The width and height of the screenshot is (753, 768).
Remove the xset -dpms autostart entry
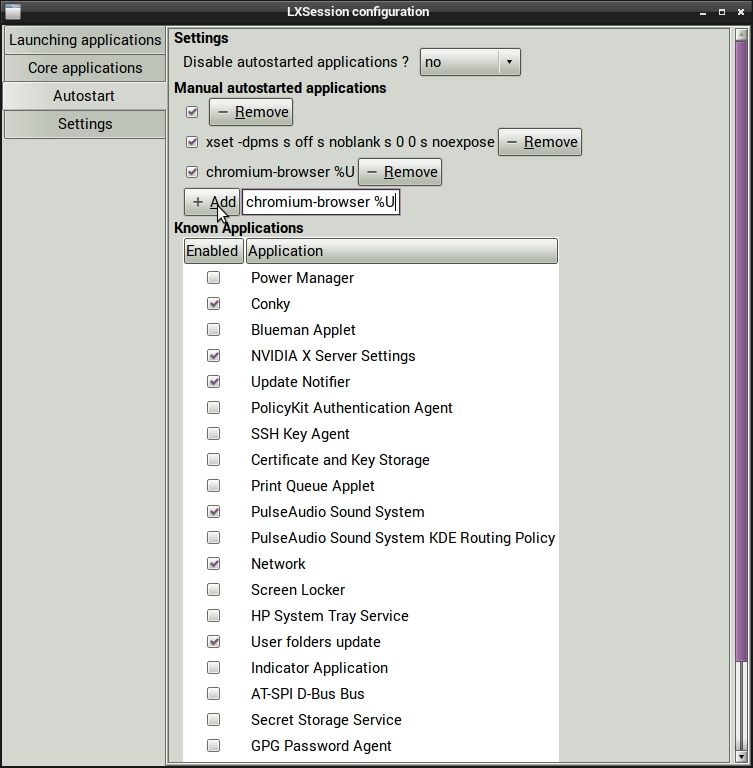click(x=540, y=142)
